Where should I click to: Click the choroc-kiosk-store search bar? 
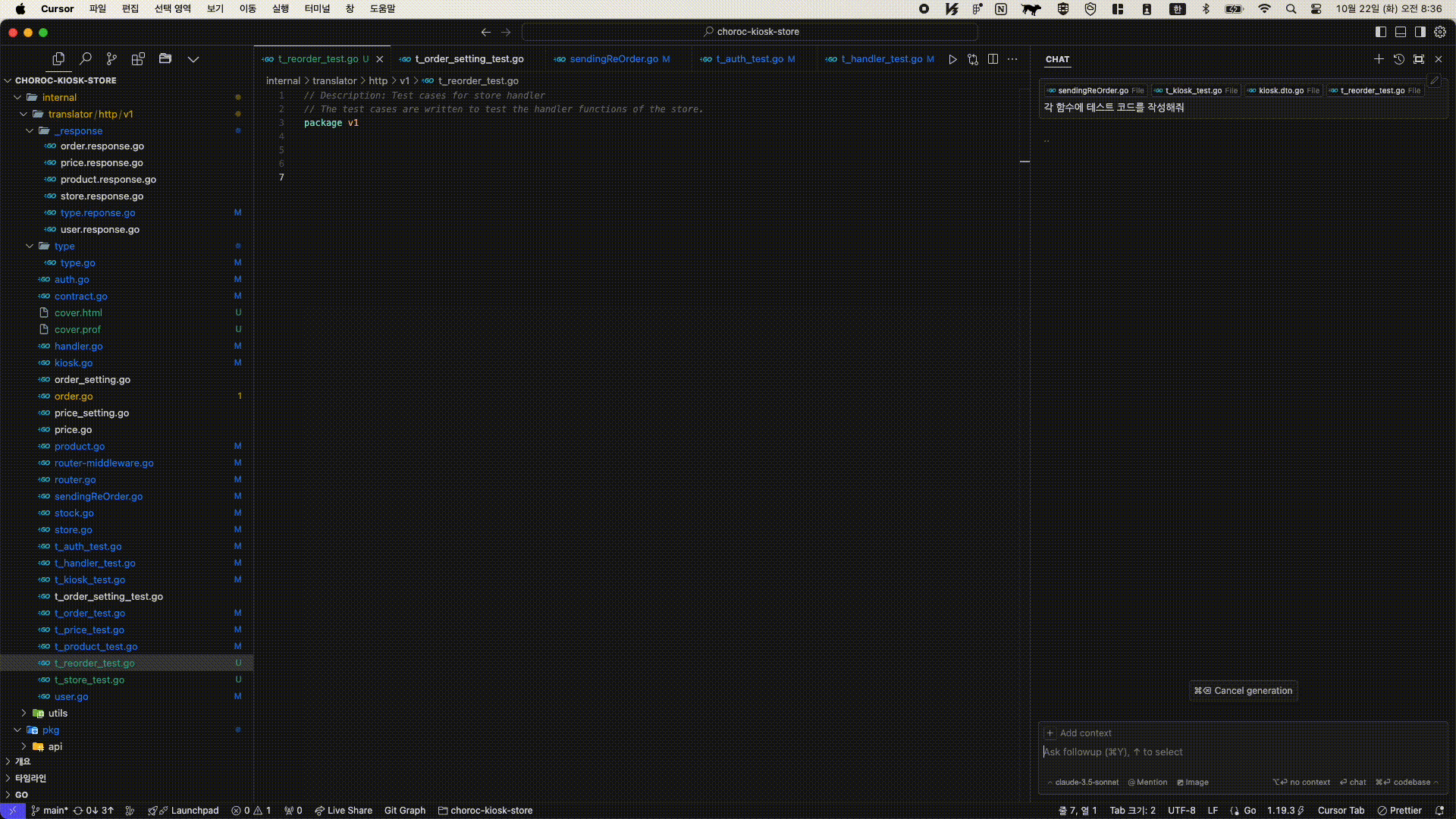[750, 32]
